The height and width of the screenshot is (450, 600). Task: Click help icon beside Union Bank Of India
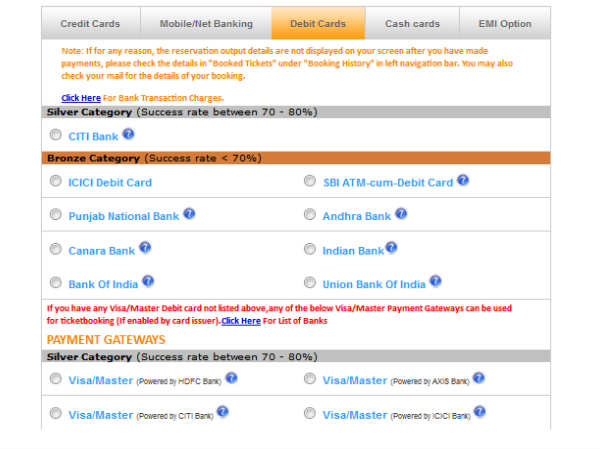435,281
